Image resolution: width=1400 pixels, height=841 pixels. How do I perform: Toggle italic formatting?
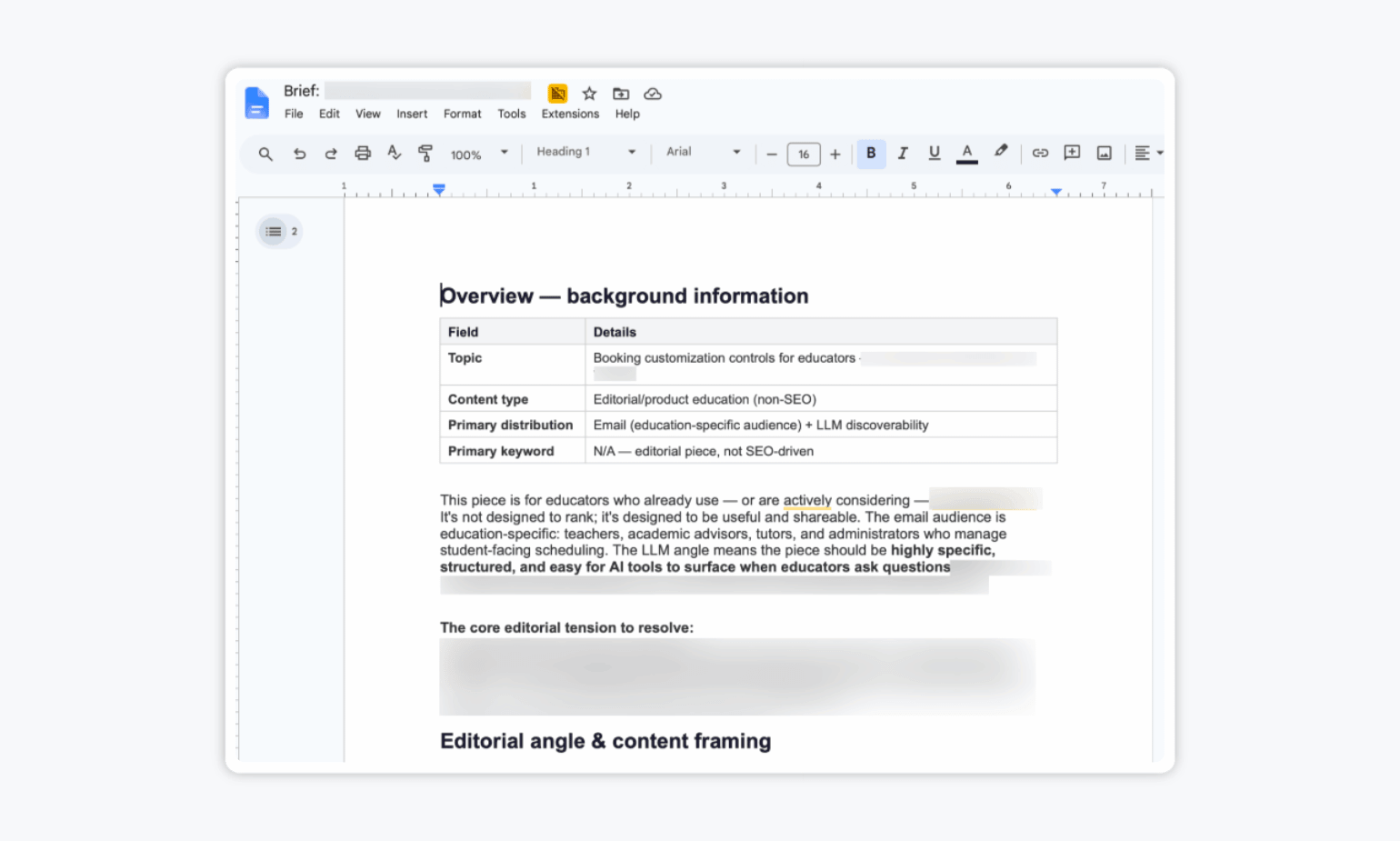(903, 154)
